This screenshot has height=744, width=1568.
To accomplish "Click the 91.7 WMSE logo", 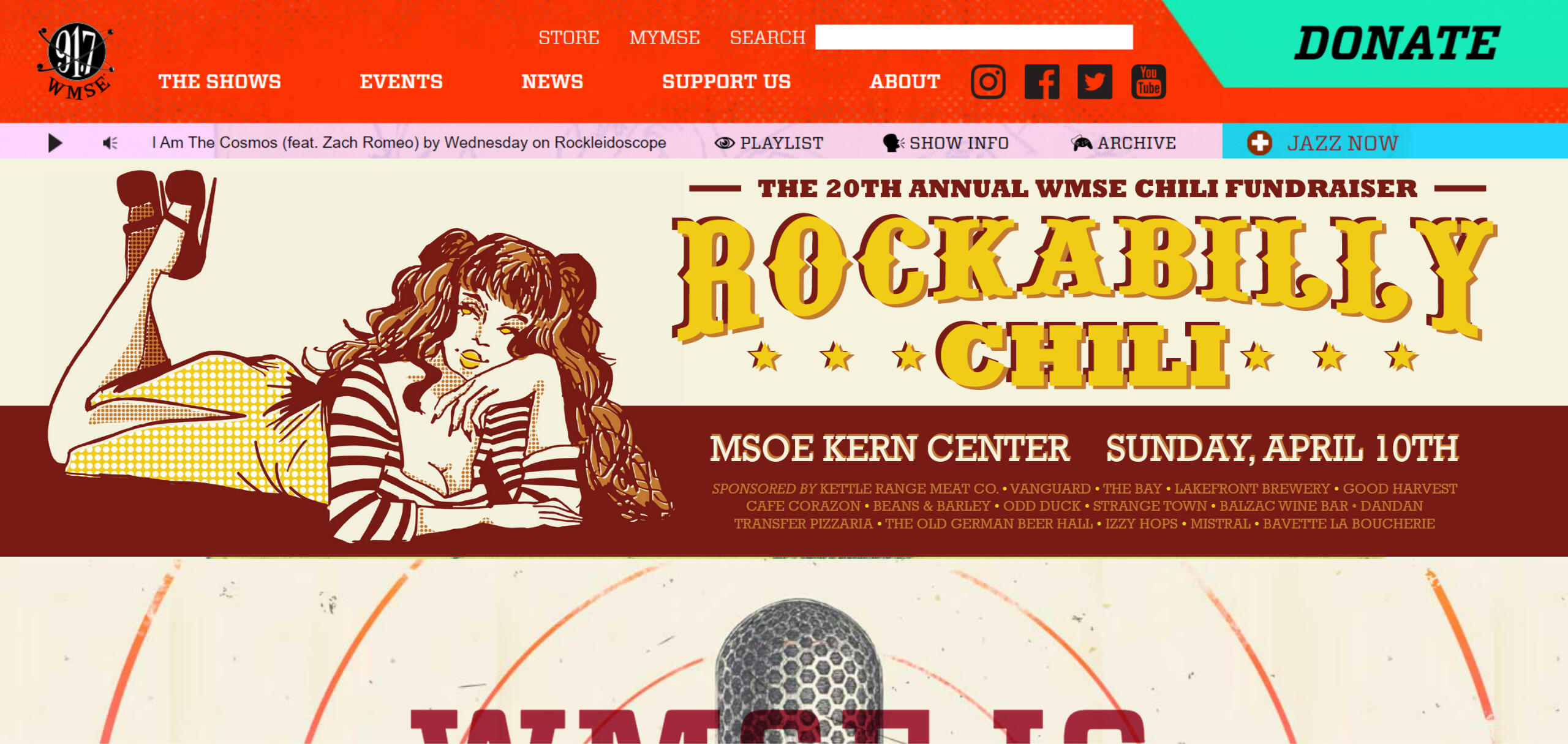I will [76, 61].
